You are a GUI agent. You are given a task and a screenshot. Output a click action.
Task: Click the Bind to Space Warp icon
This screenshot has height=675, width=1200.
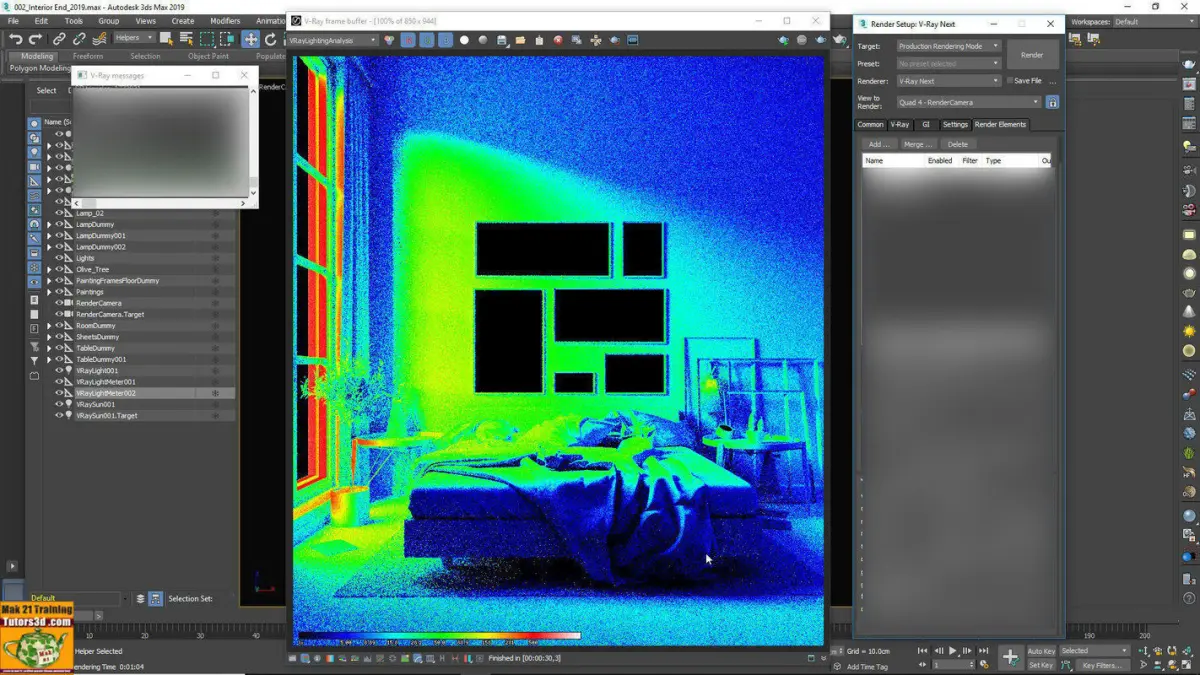pyautogui.click(x=99, y=39)
